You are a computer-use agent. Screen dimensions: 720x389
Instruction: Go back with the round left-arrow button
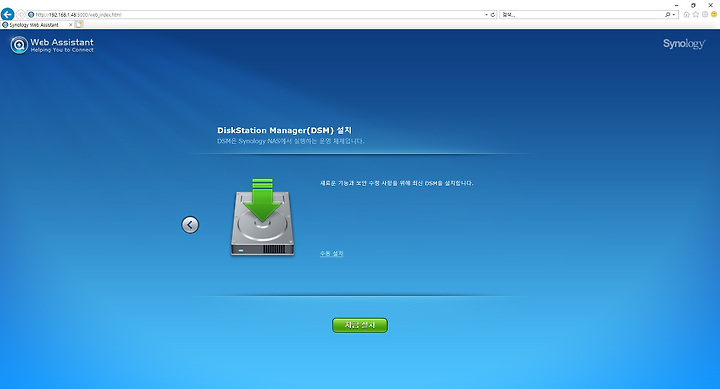pos(190,225)
